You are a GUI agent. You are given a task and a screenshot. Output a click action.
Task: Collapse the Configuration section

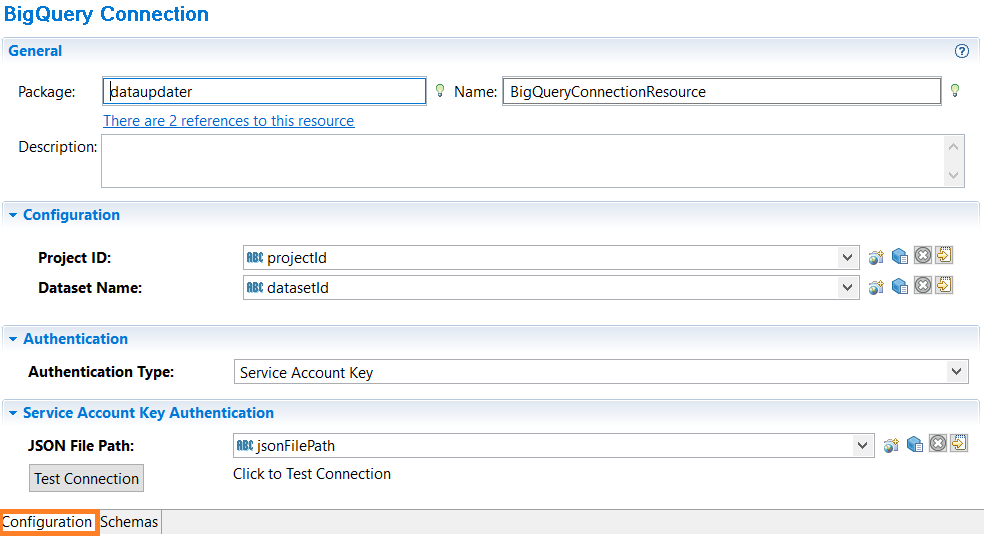[x=13, y=215]
